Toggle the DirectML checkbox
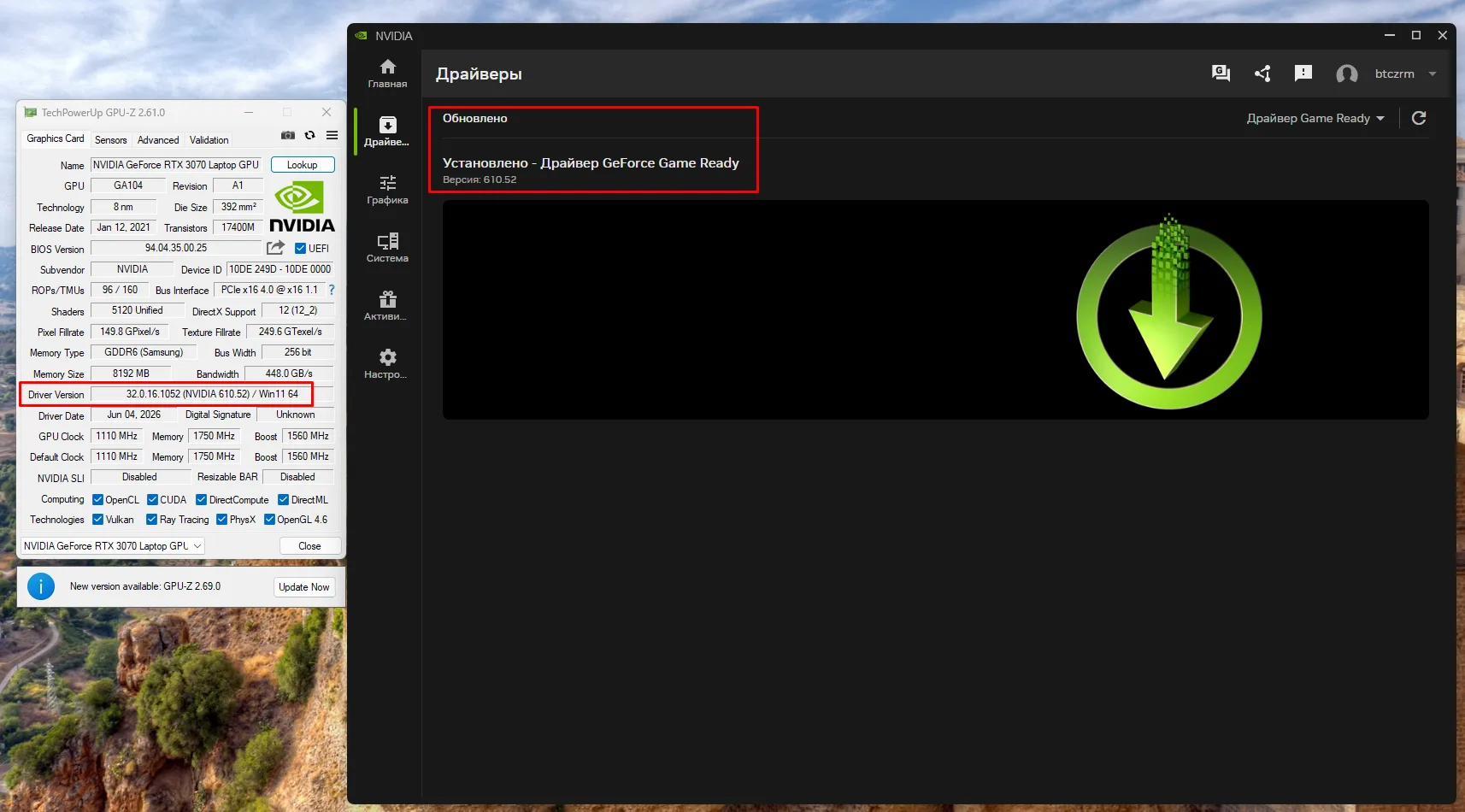This screenshot has height=812, width=1465. click(x=284, y=500)
